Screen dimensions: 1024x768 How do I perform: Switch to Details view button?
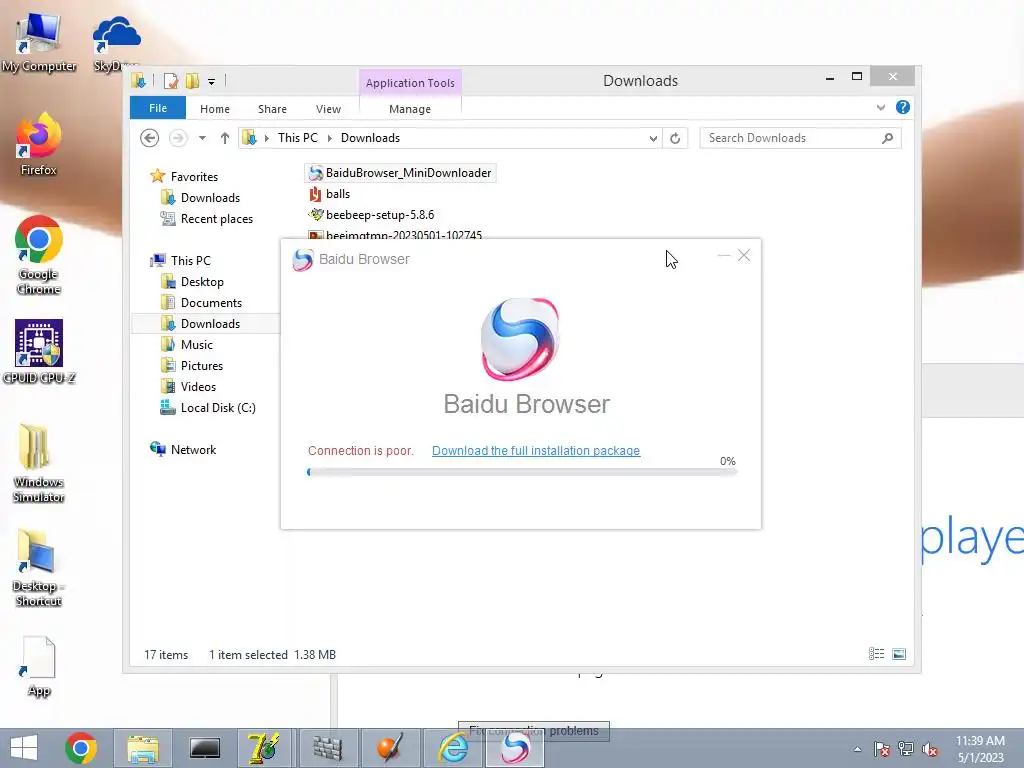pyautogui.click(x=876, y=654)
